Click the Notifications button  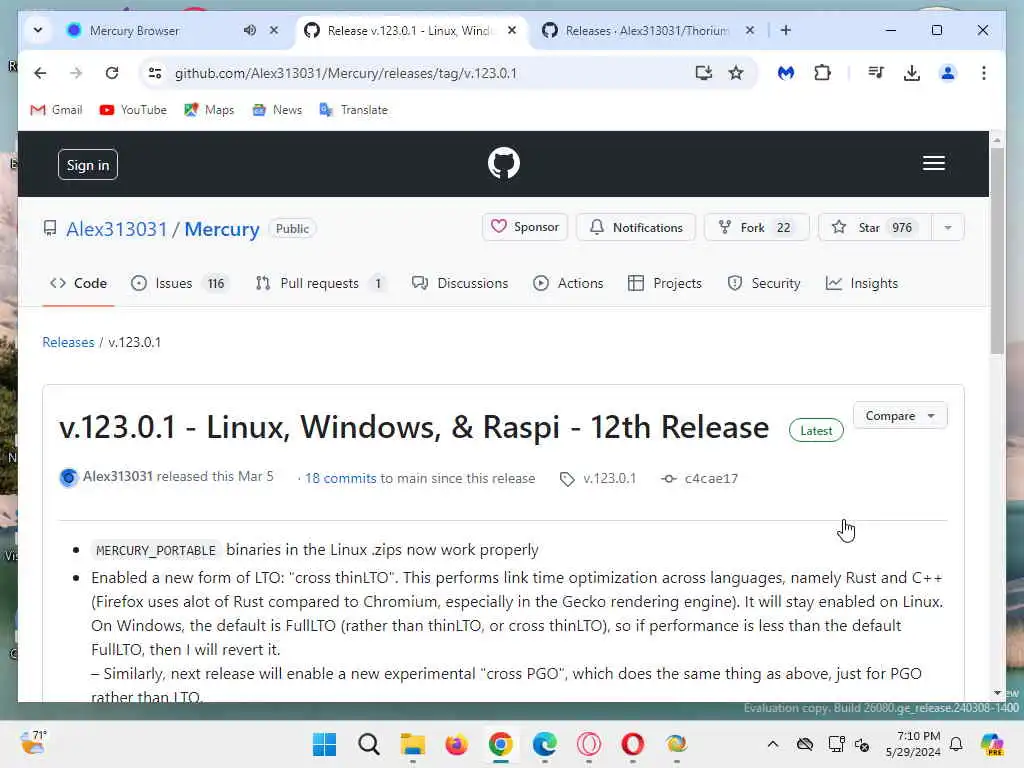click(636, 227)
